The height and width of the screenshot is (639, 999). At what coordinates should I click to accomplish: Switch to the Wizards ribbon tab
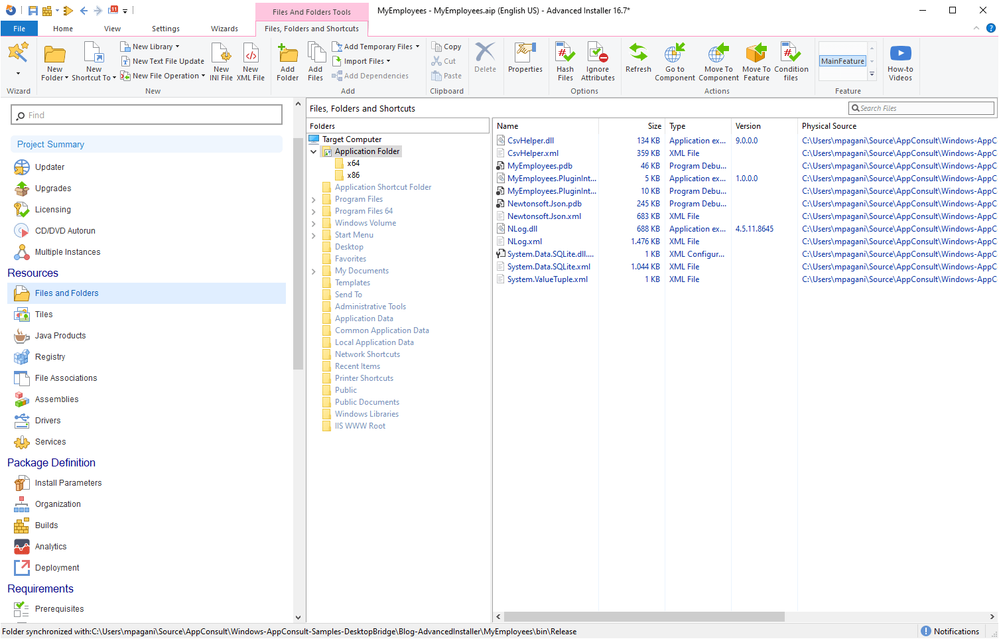(224, 29)
